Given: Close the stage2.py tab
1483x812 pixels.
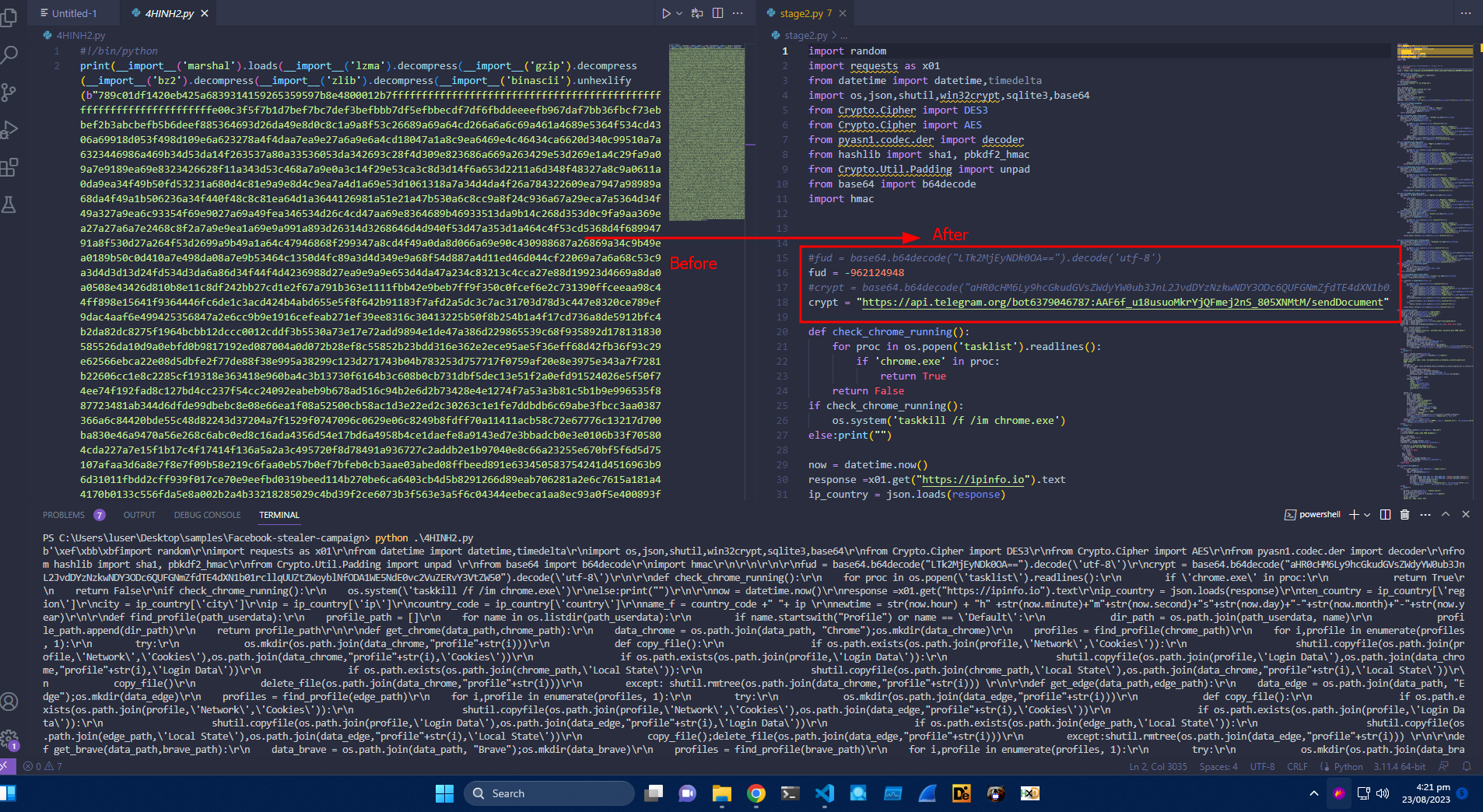Looking at the screenshot, I should tap(842, 13).
